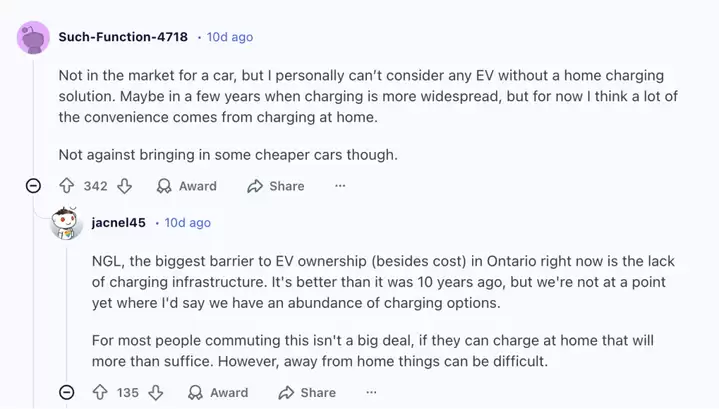Click the 342 vote count
Image resolution: width=719 pixels, height=409 pixels.
point(95,186)
